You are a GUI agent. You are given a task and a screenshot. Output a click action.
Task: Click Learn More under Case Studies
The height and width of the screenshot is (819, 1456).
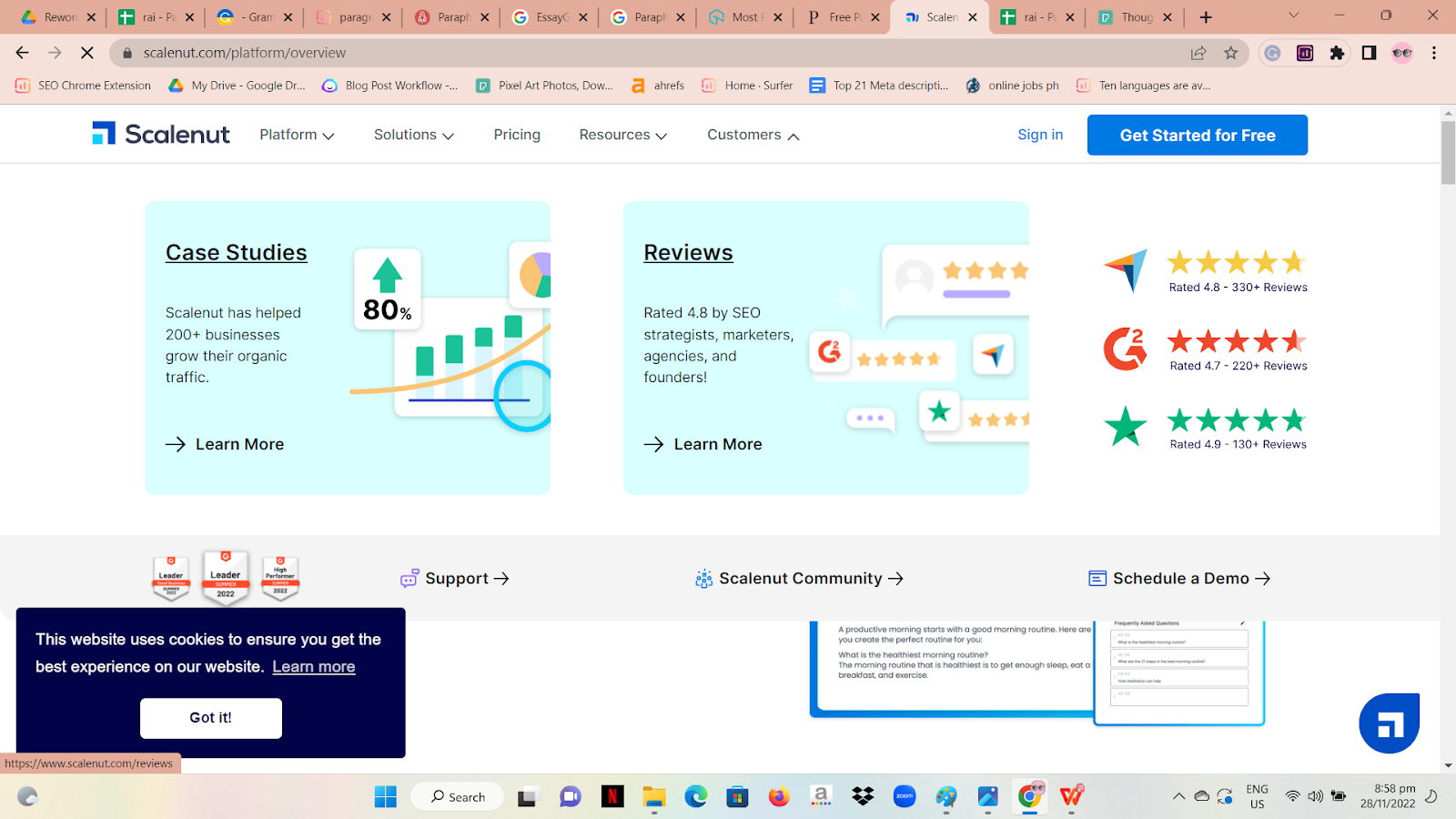[225, 444]
